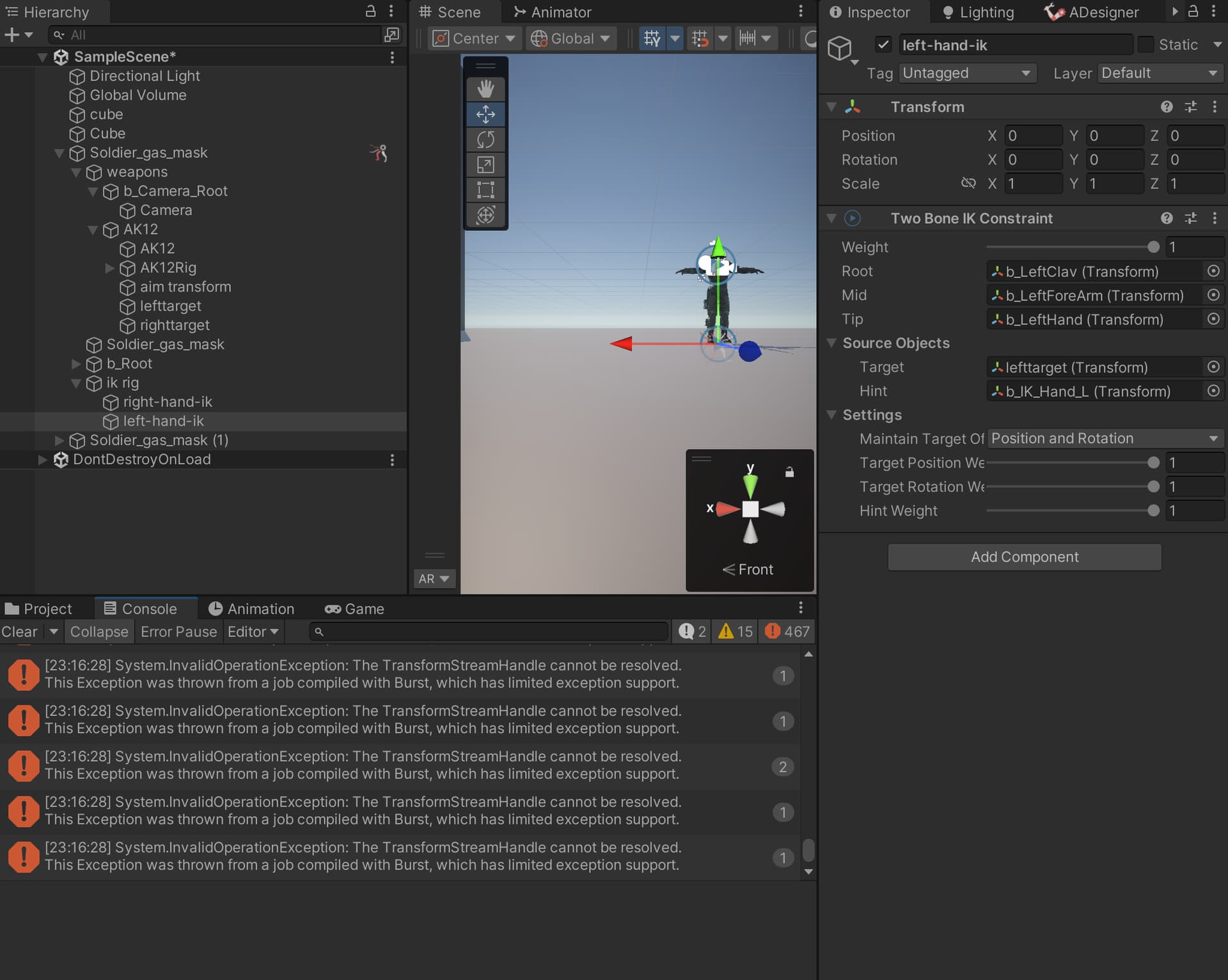Enable the Static checkbox for left-hand-ik
Screen dimensions: 1228x980
(1145, 44)
